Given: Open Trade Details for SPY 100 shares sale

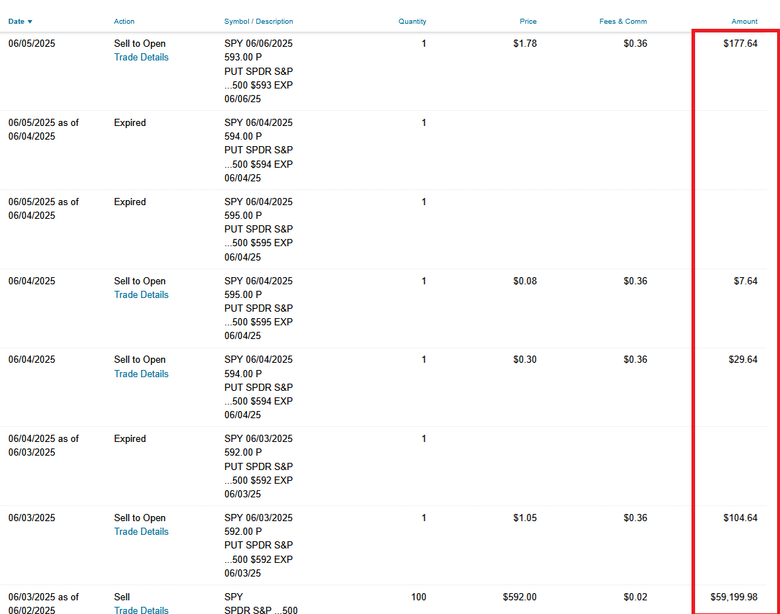Looking at the screenshot, I should click(141, 610).
